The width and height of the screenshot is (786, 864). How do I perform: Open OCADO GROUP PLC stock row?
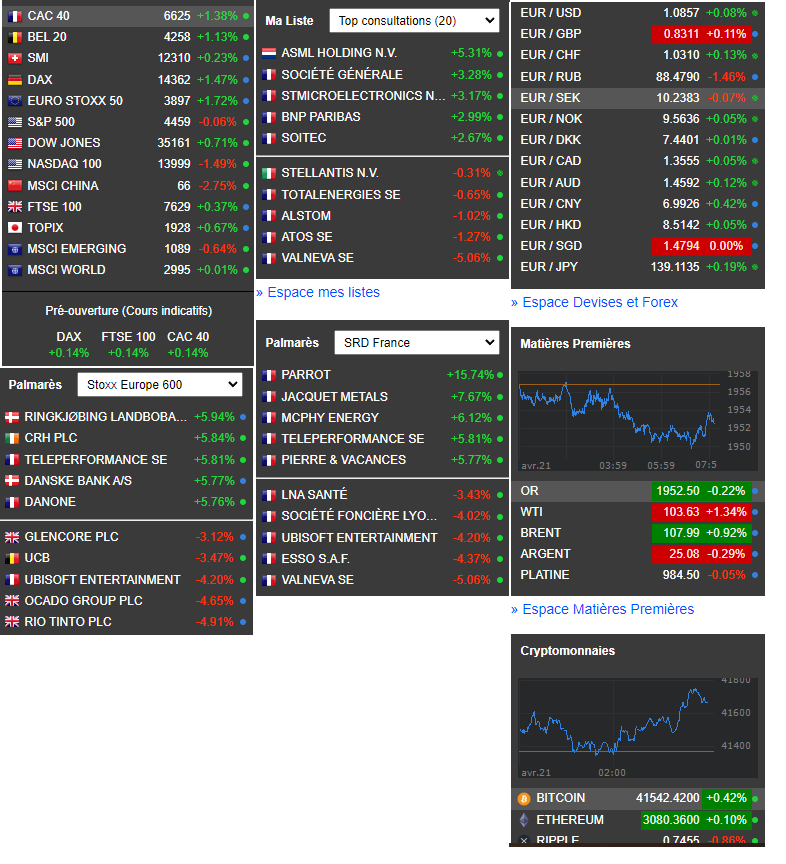point(126,601)
